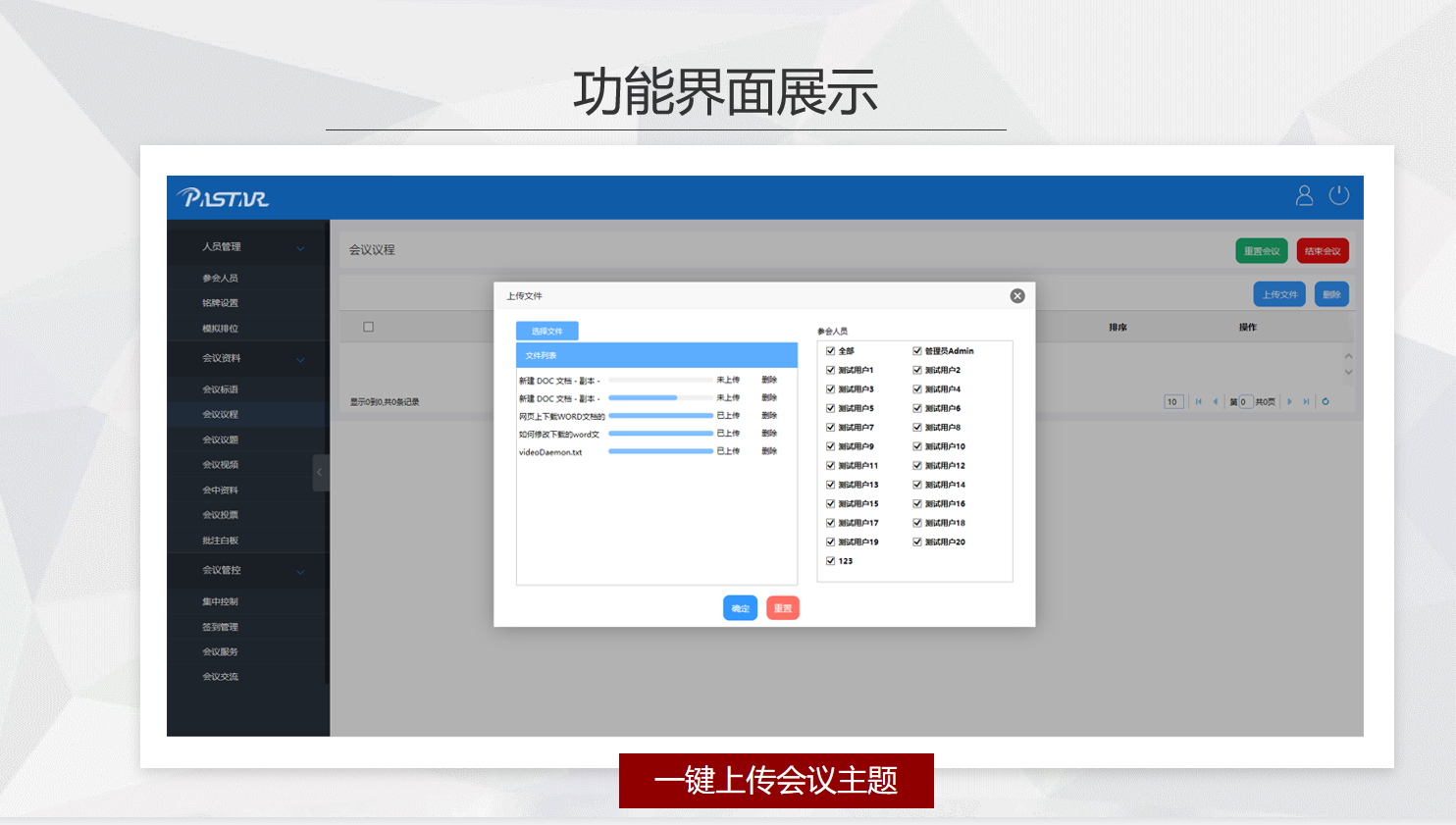Open 会议视频 in sidebar
Screen dimensions: 1456x825
tap(221, 465)
